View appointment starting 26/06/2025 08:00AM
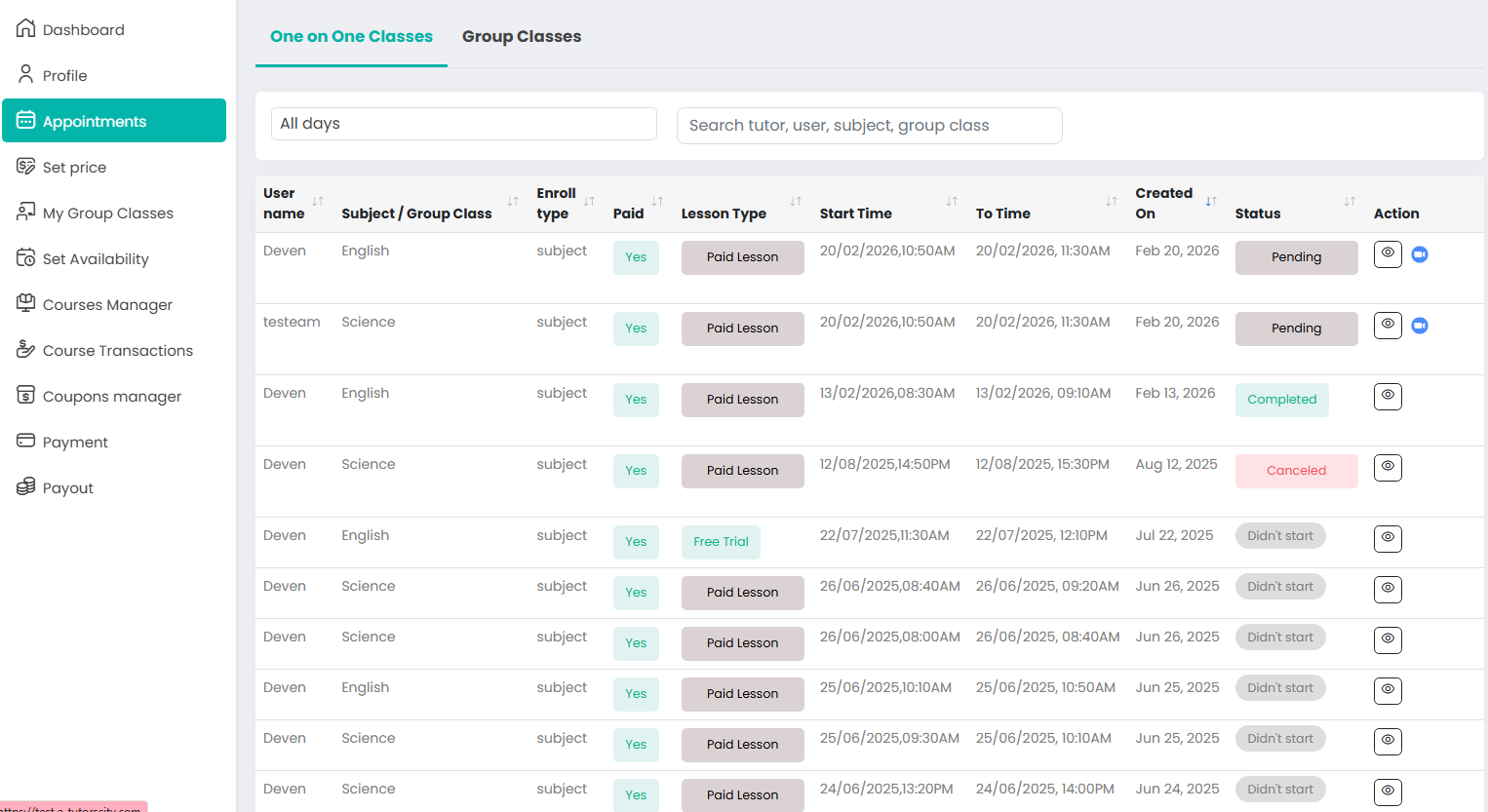1488x812 pixels. (1388, 640)
